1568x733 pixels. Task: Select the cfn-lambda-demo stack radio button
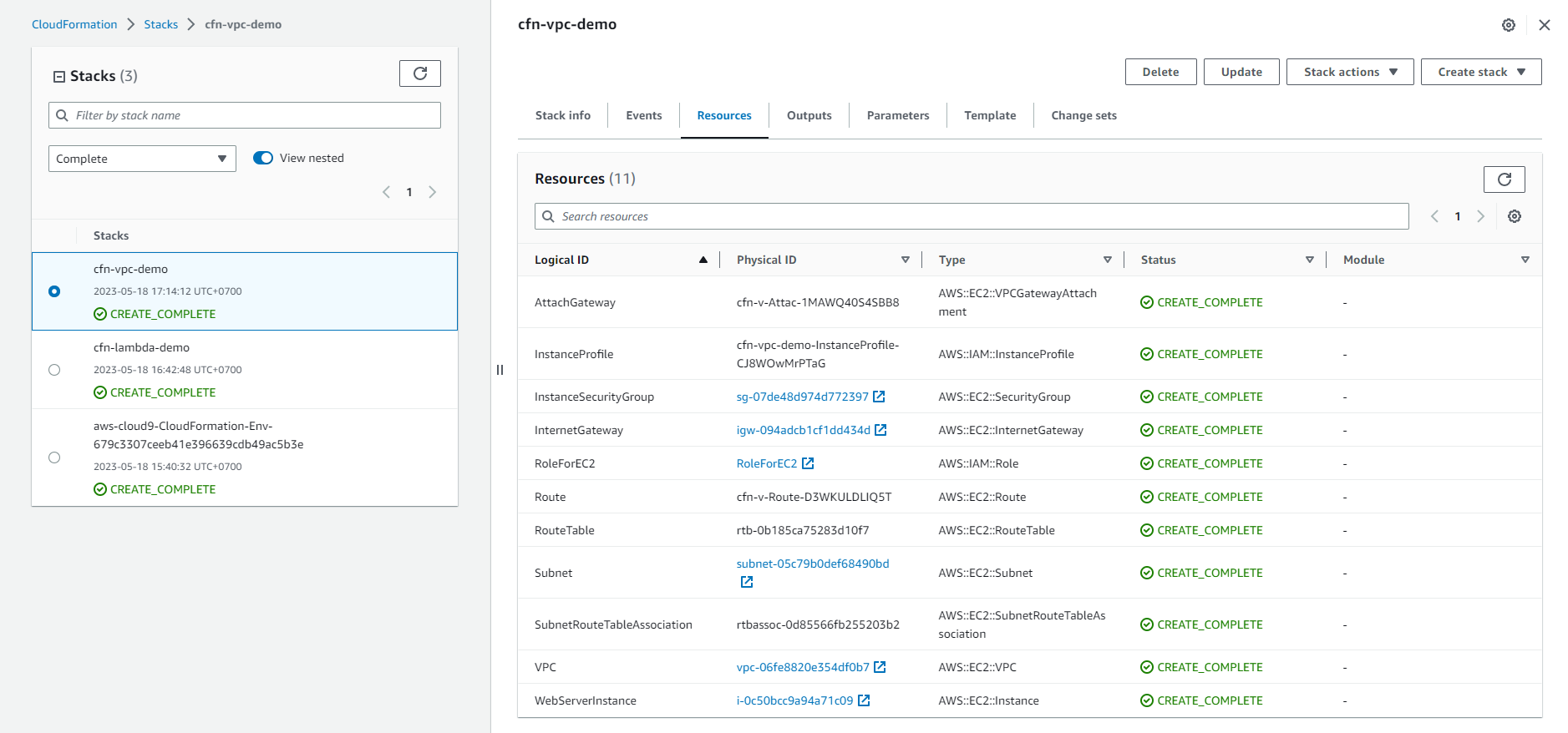(x=54, y=370)
